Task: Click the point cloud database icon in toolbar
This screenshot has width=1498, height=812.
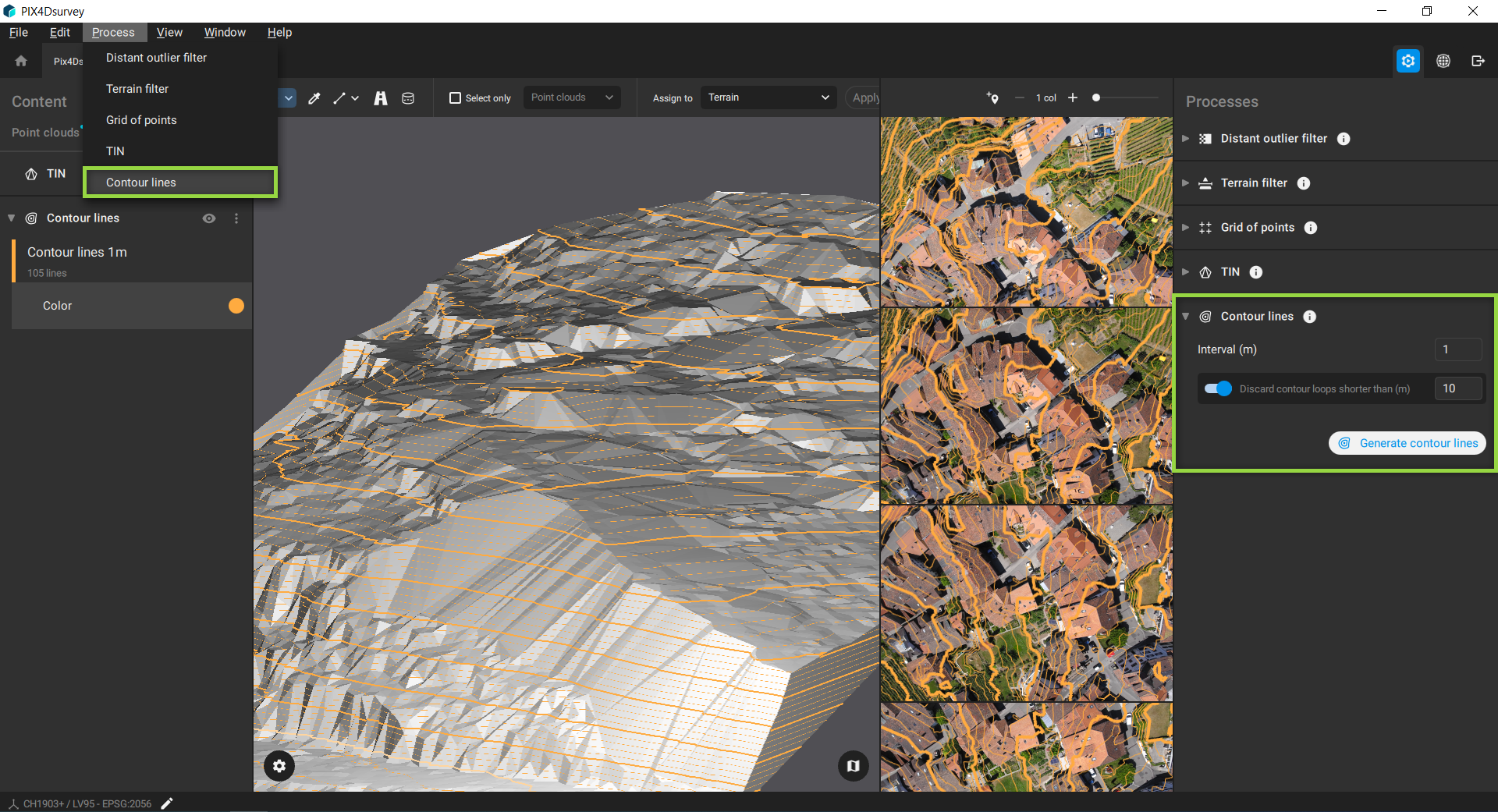Action: coord(407,98)
